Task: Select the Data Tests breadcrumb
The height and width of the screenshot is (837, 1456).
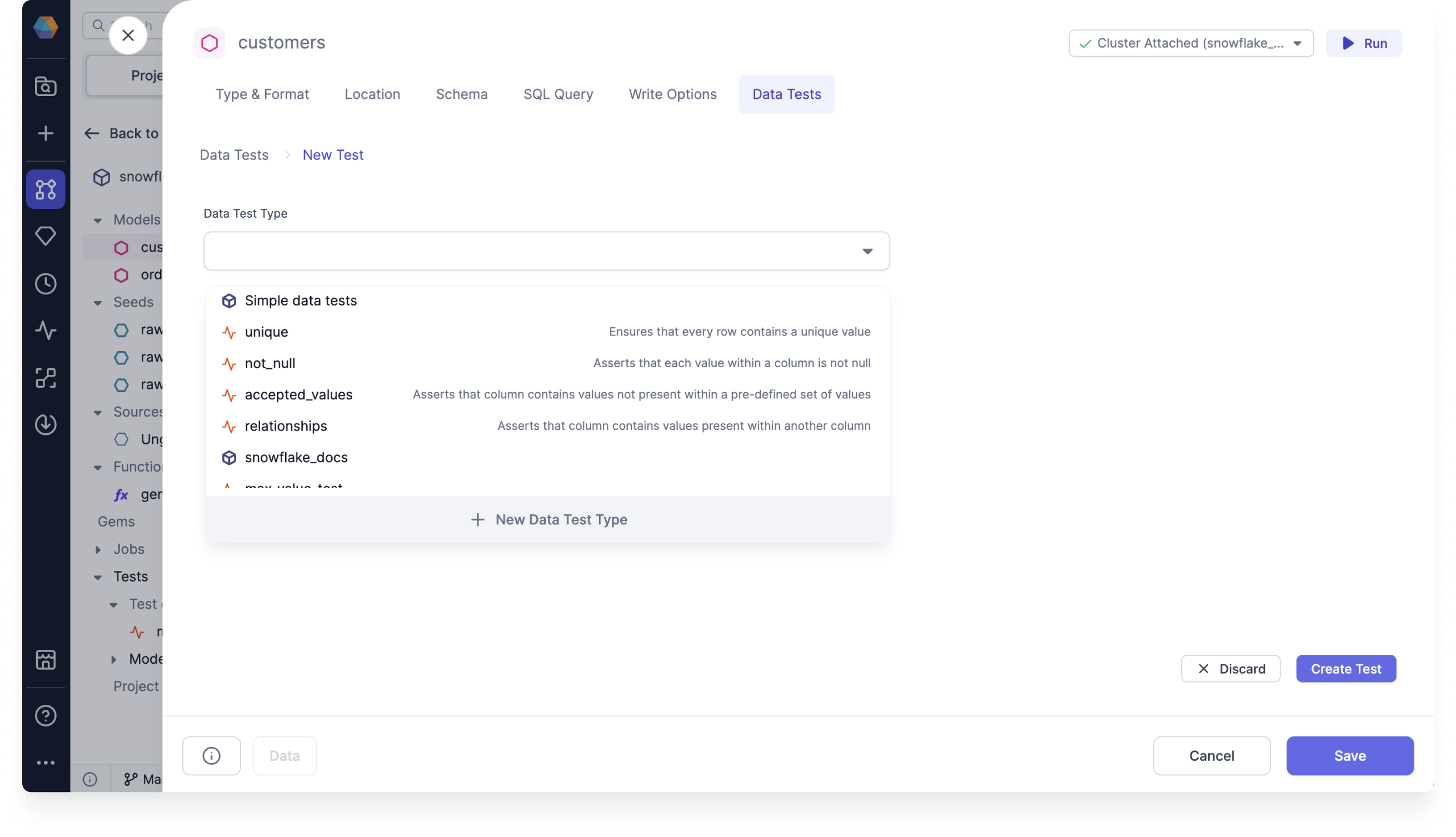Action: coord(234,155)
